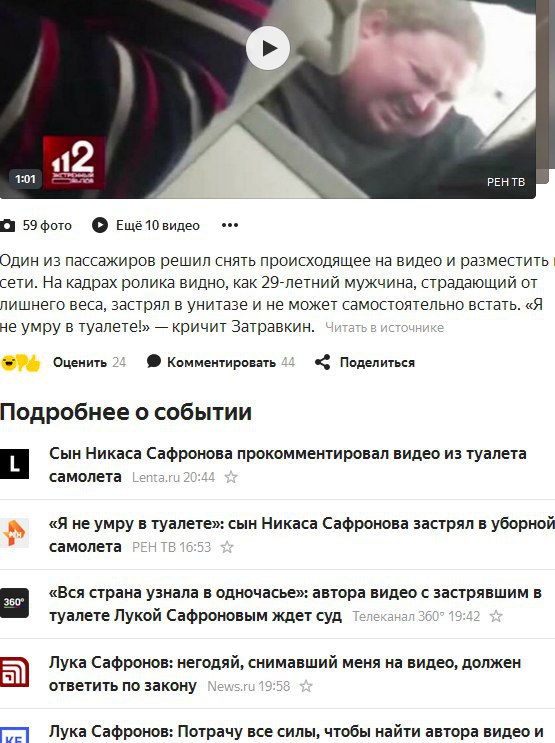Open the Lenta.ru source logo
Image resolution: width=555 pixels, height=743 pixels.
tap(14, 464)
